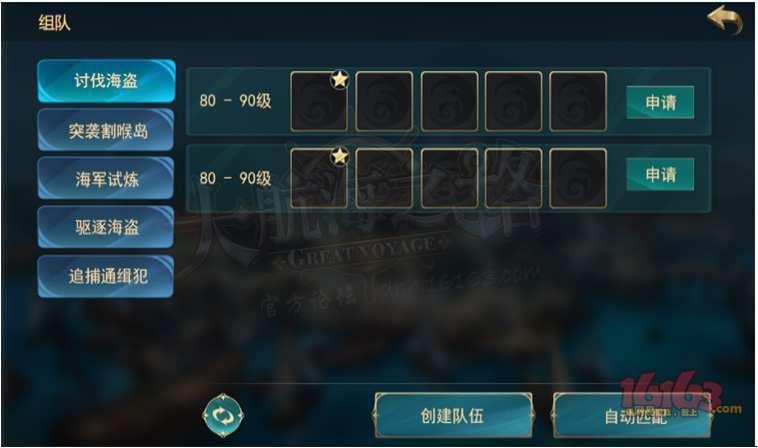Open the 追捕通缉犯 category
This screenshot has width=758, height=448.
coord(106,276)
